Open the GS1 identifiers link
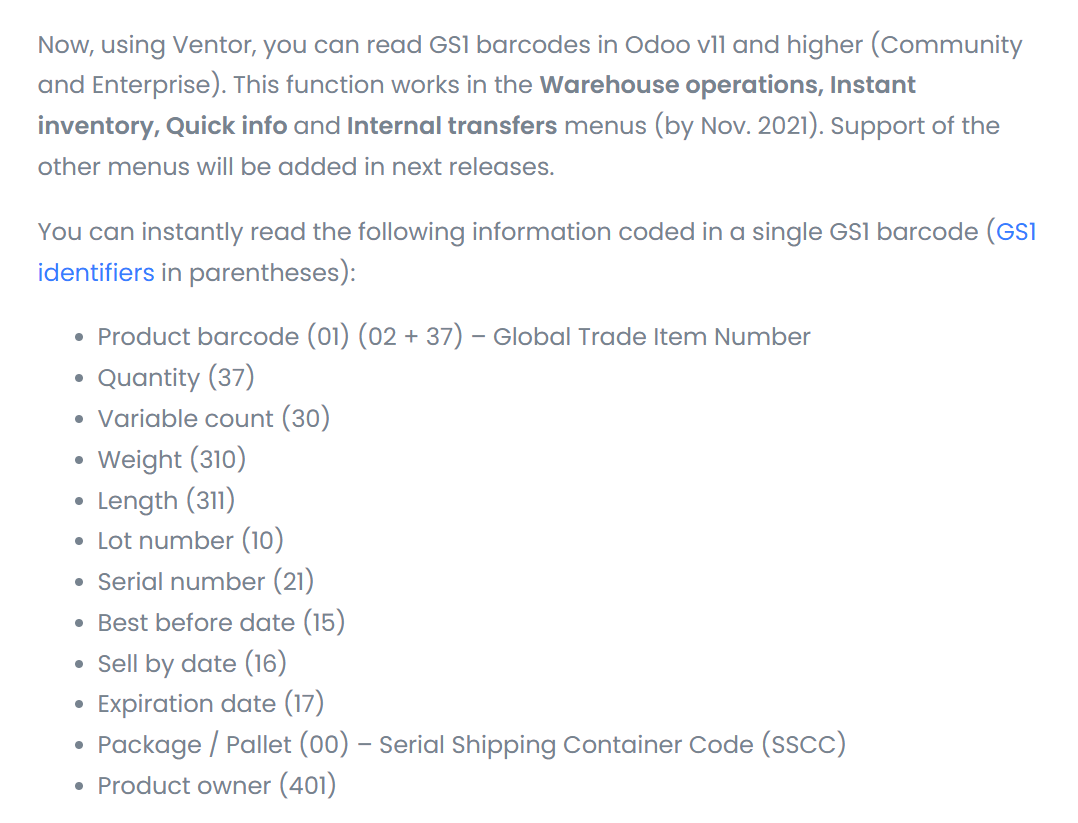Image resolution: width=1078 pixels, height=823 pixels. [x=96, y=273]
